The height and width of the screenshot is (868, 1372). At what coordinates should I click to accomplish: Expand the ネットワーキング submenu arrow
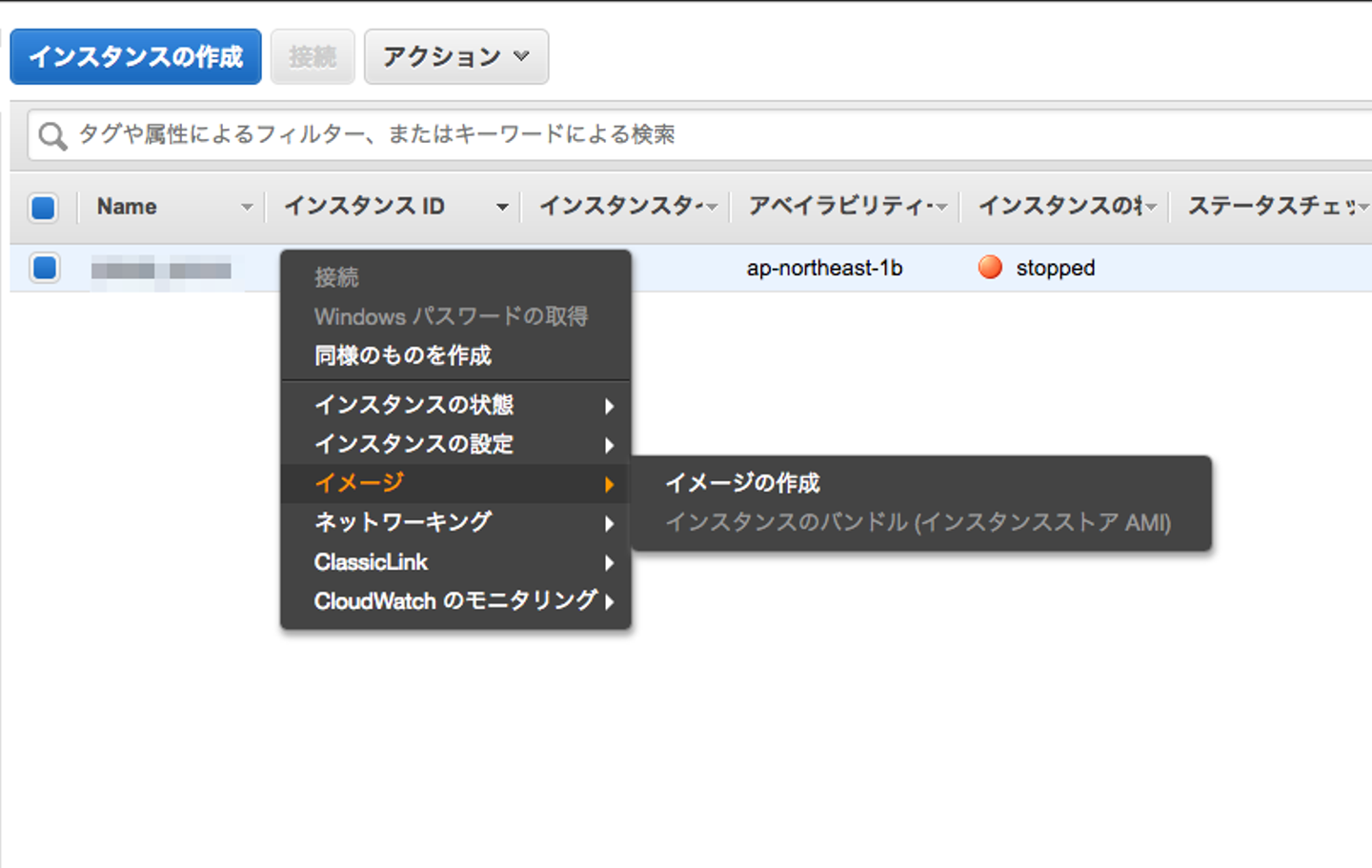[609, 523]
